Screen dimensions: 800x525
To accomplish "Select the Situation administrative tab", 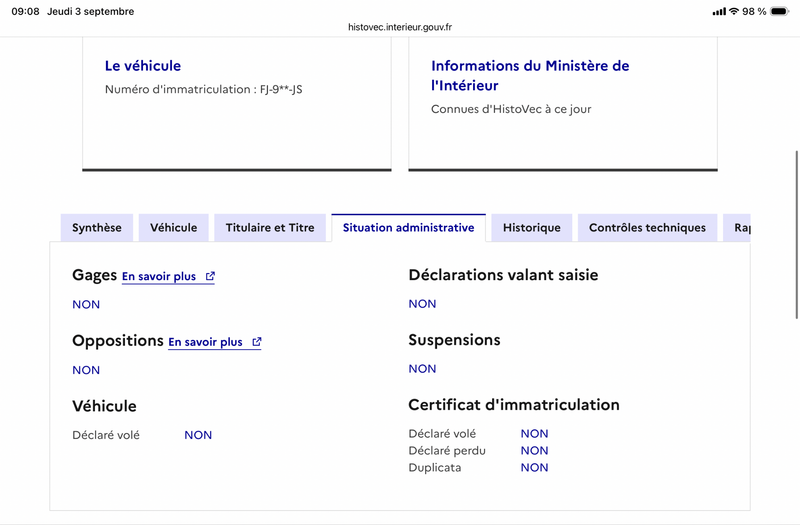I will (x=408, y=228).
